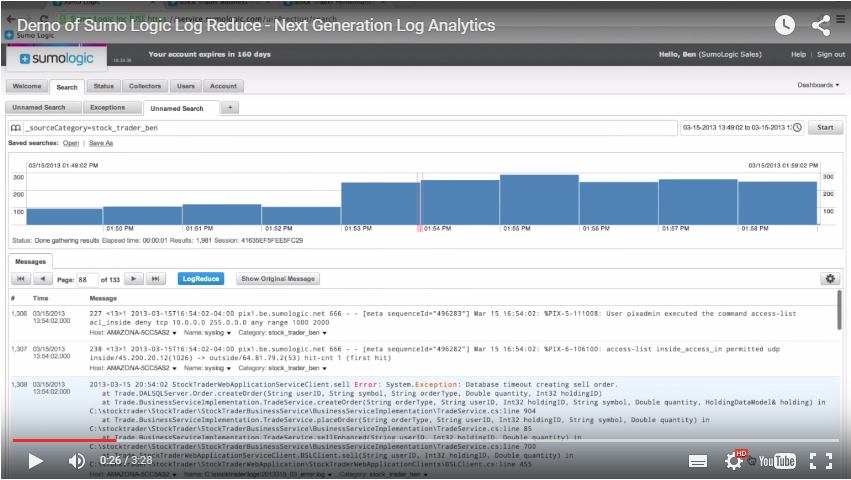Expand Category dropdown on message 1,306

coord(325,333)
